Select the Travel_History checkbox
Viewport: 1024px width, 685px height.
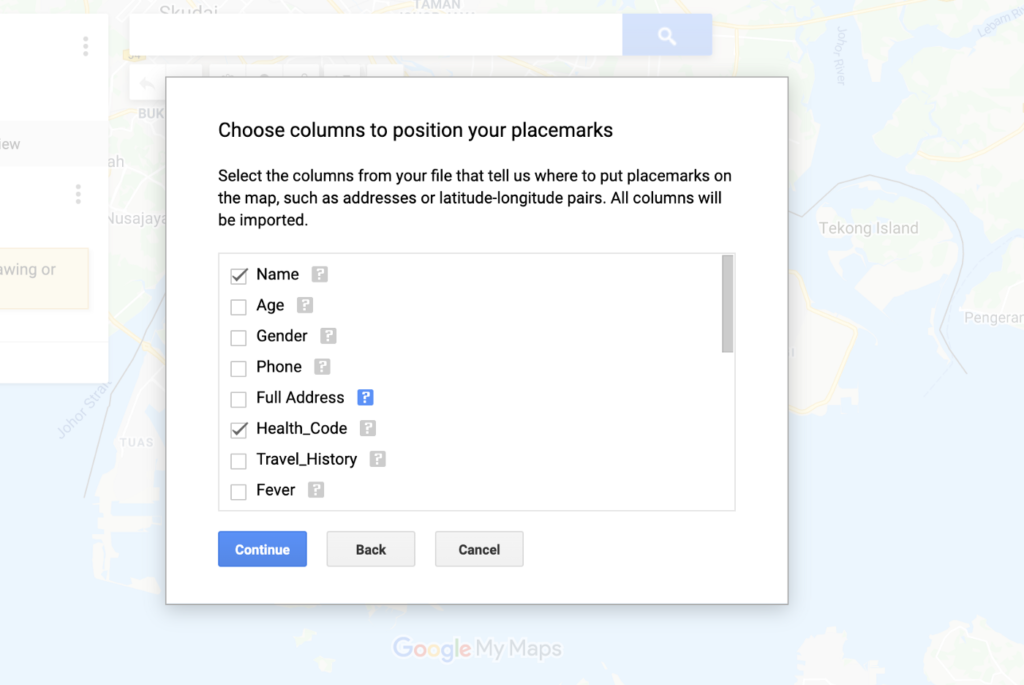(x=238, y=461)
